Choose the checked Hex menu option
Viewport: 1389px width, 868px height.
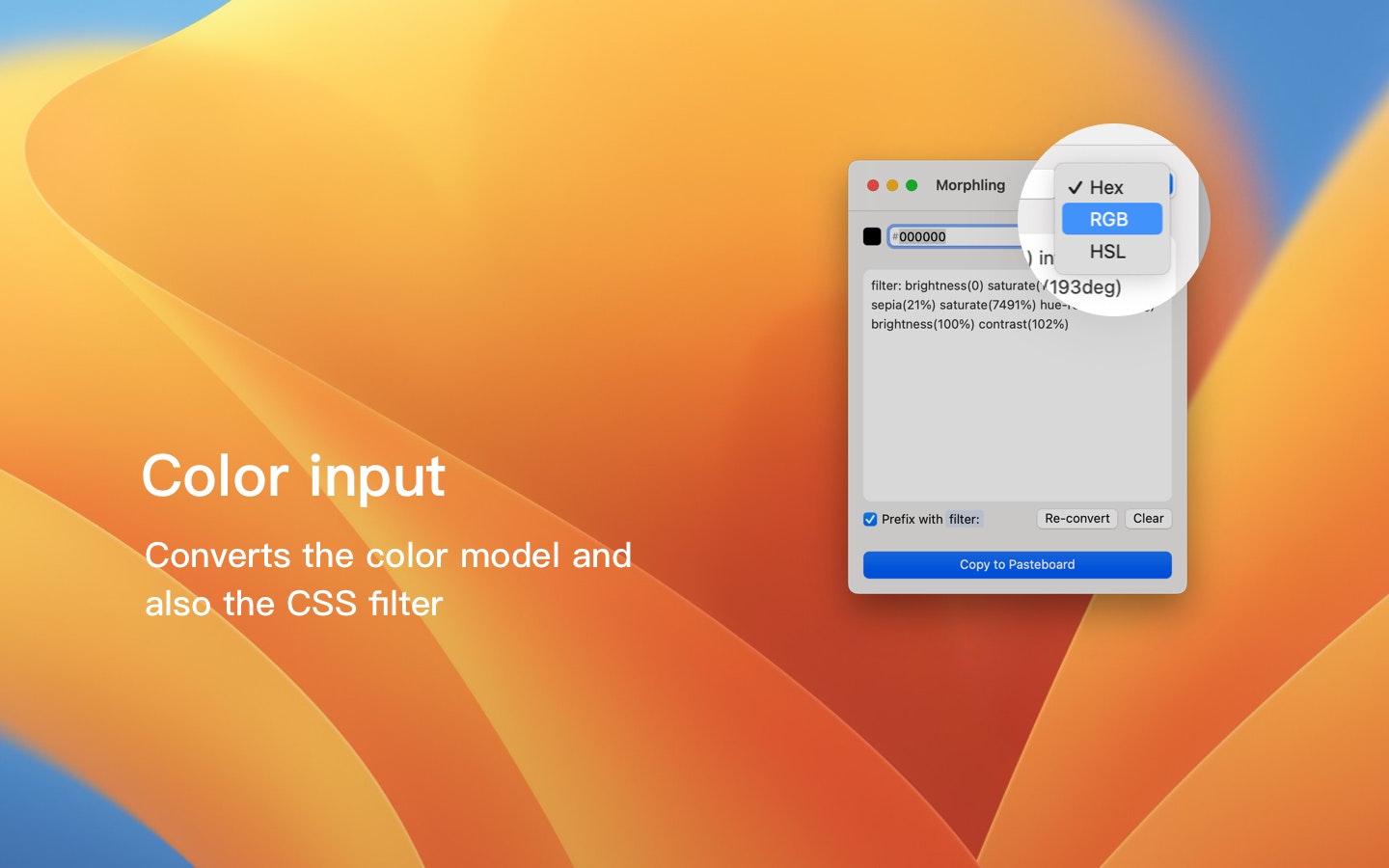tap(1111, 187)
